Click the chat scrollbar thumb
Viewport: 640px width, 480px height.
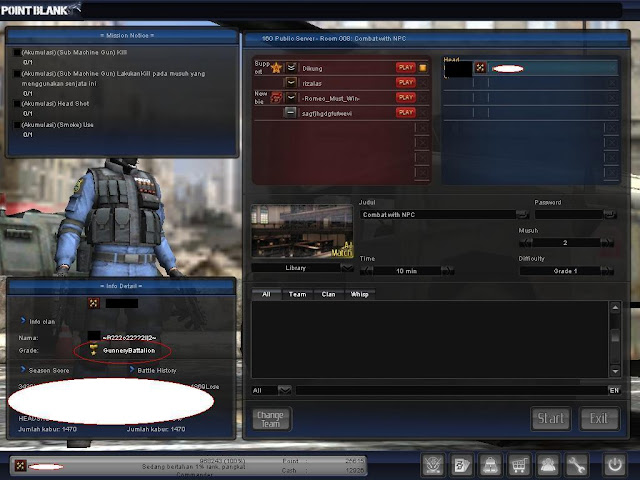point(615,336)
